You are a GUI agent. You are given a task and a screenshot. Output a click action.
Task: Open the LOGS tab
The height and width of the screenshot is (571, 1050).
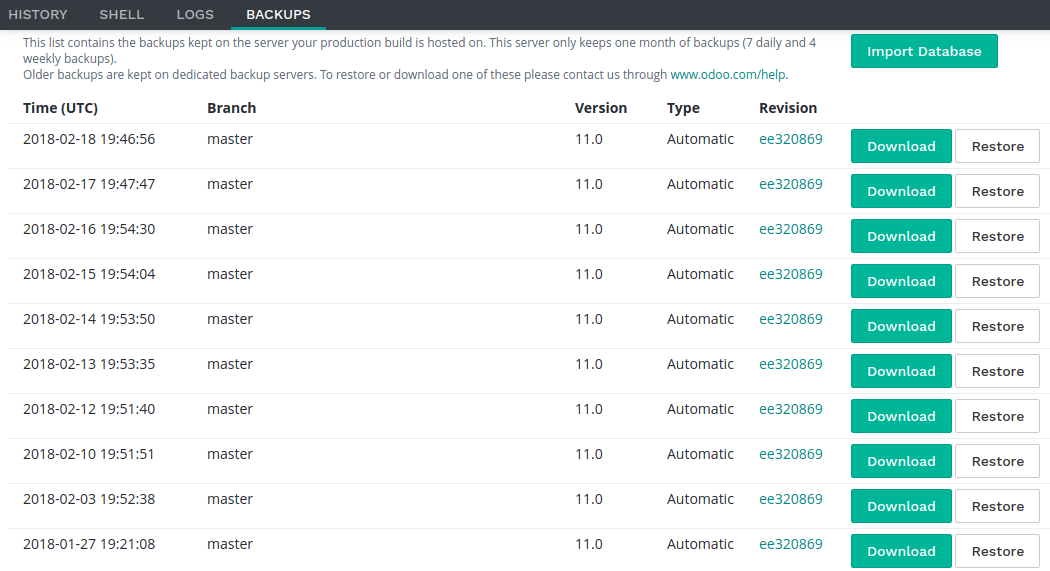tap(195, 14)
